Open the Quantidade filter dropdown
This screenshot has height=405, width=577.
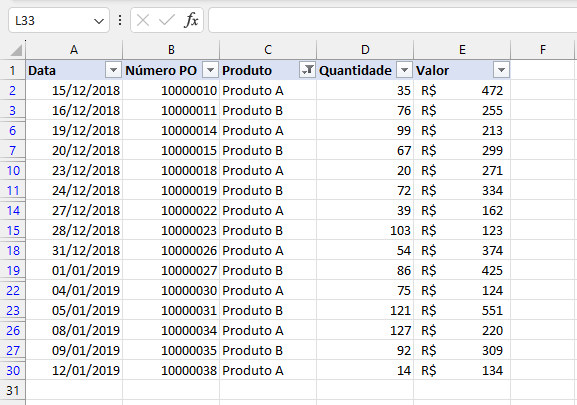tap(404, 70)
